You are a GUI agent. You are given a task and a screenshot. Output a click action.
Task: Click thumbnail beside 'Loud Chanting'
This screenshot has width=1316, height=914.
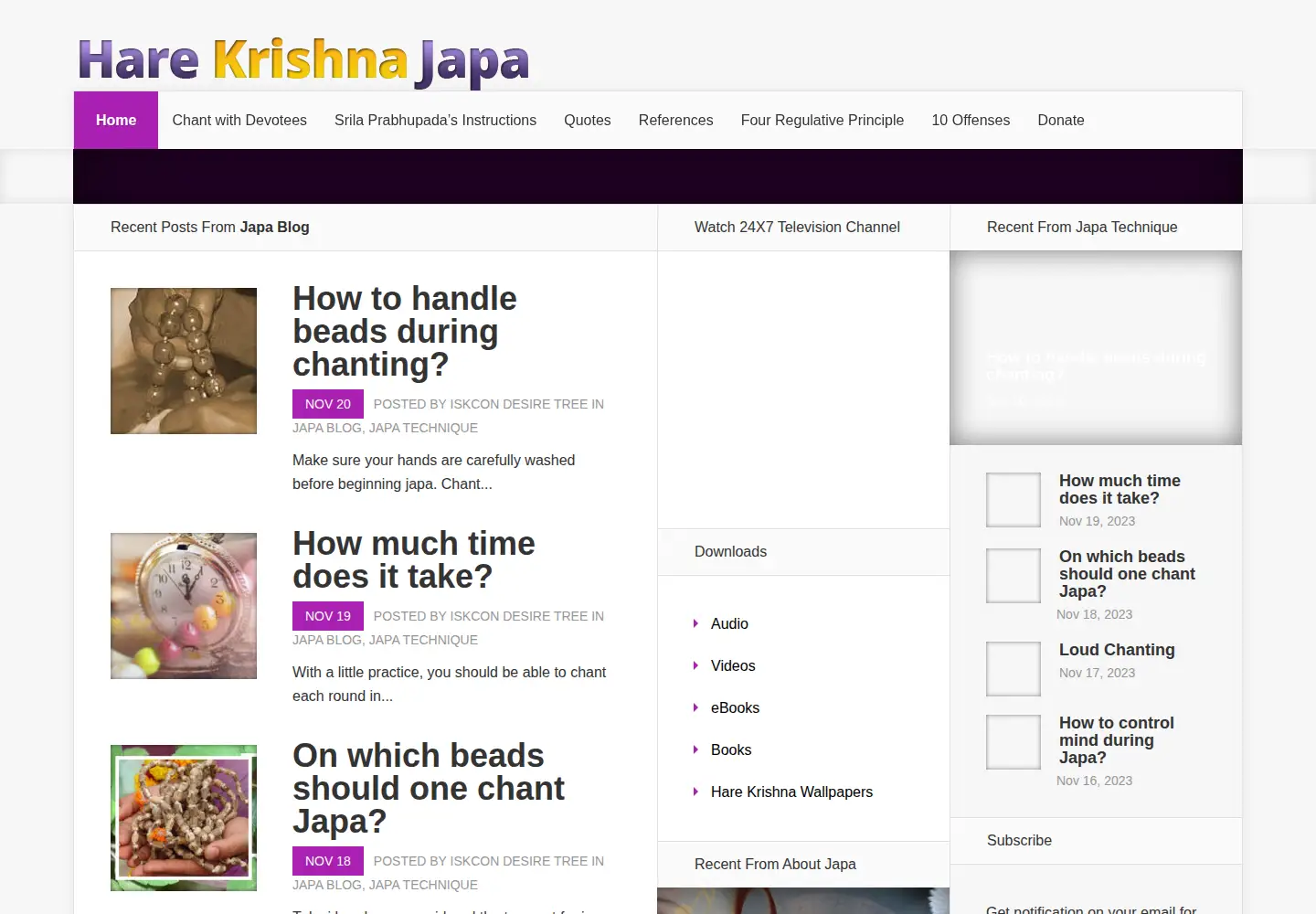coord(1014,669)
